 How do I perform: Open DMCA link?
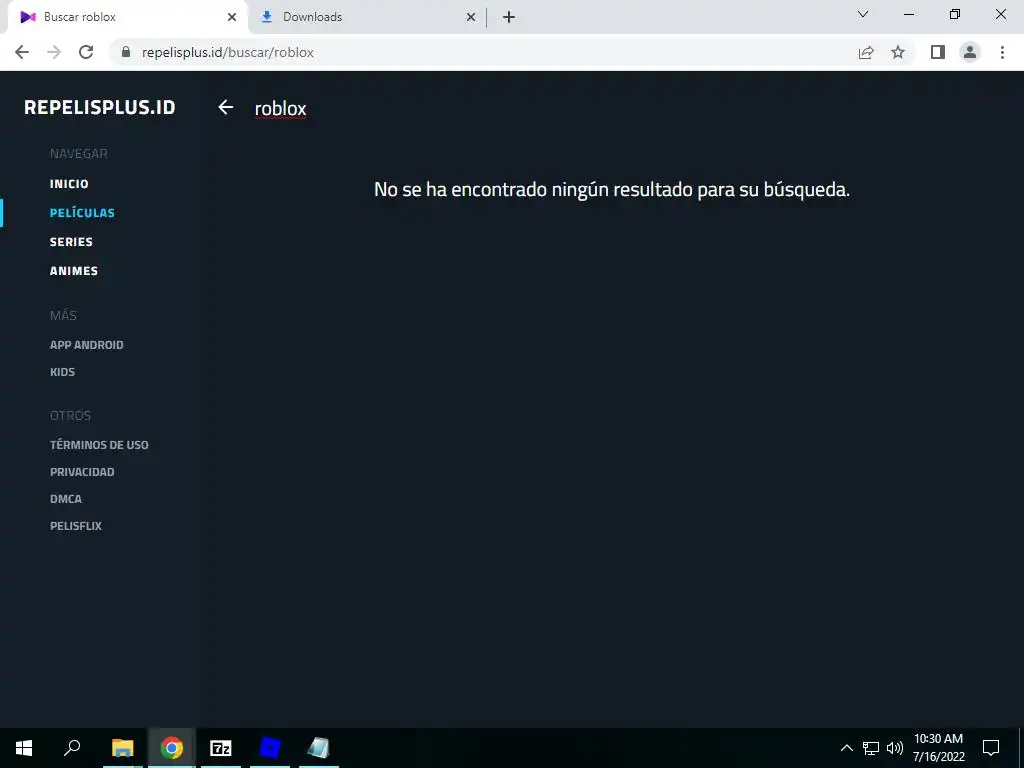(x=66, y=499)
